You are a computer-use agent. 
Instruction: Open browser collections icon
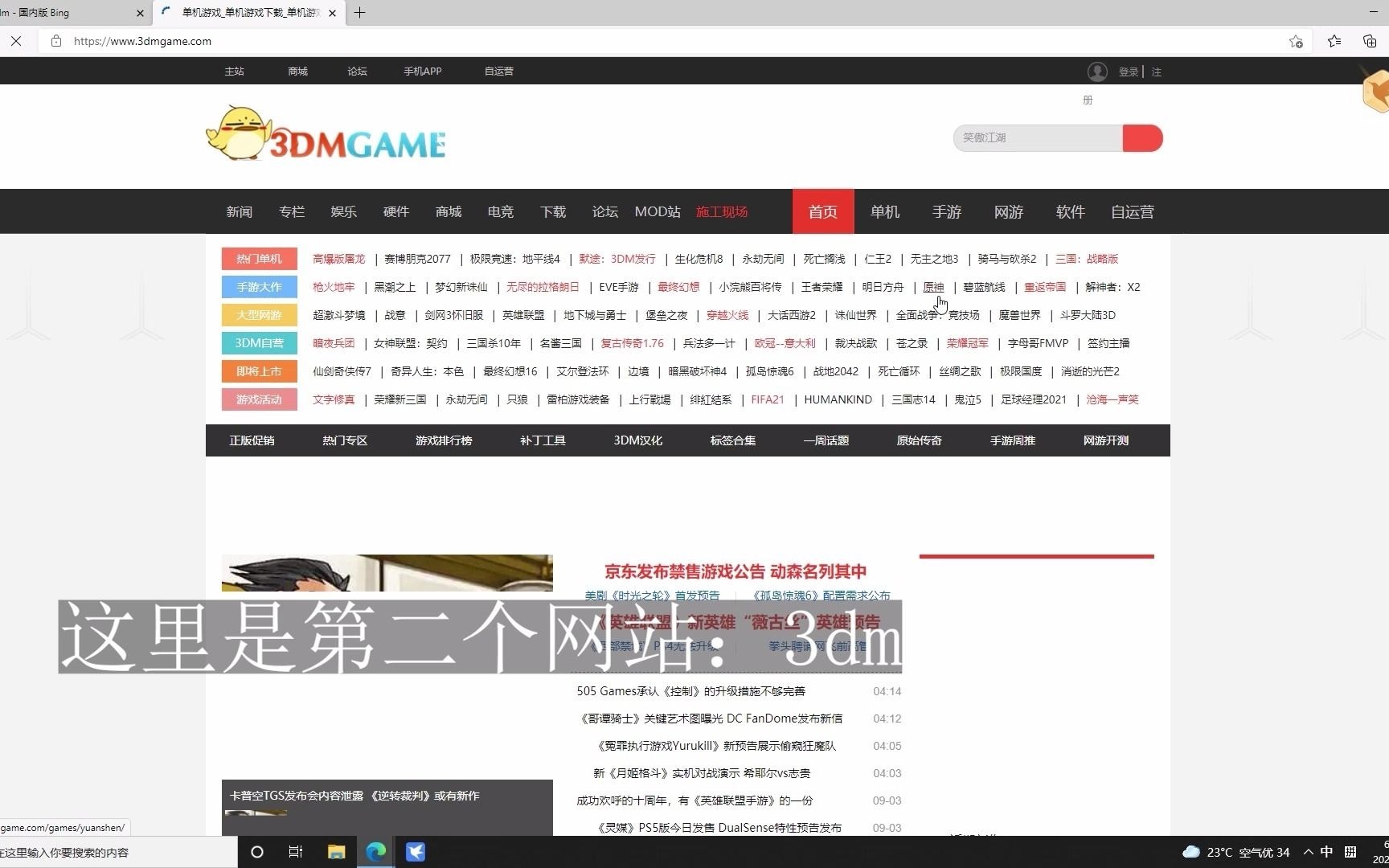click(x=1370, y=41)
